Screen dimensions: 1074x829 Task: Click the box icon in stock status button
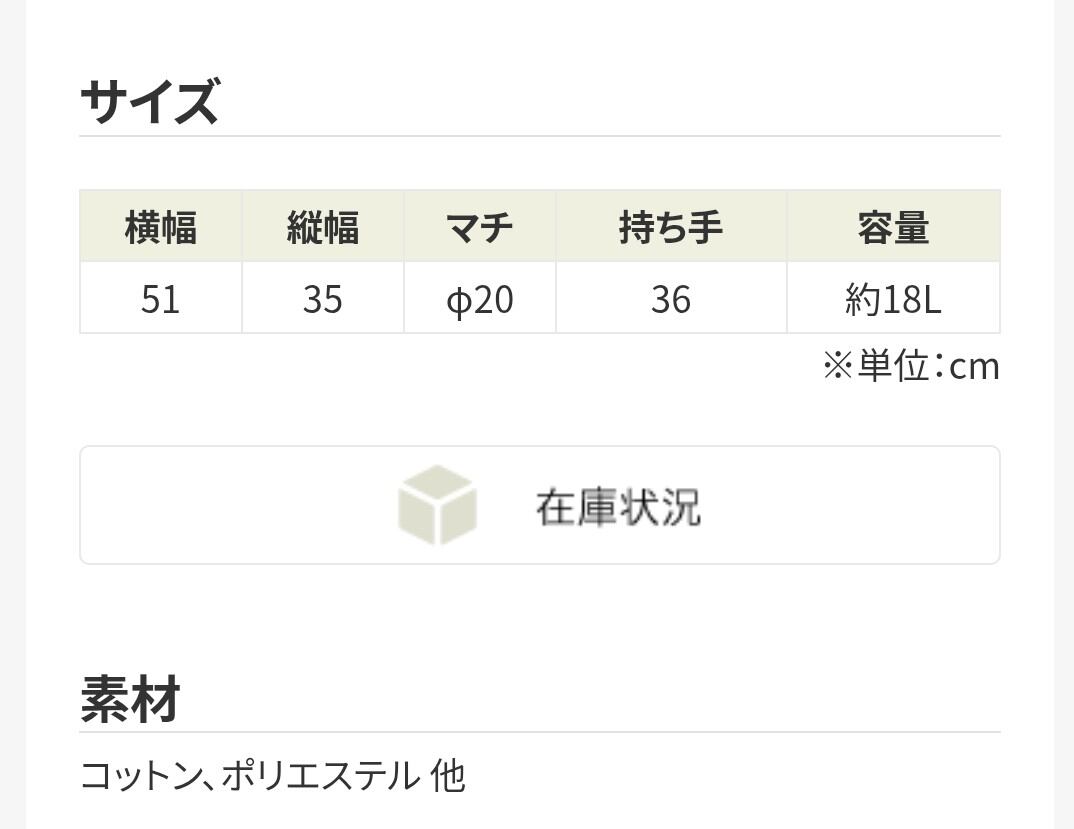(x=437, y=505)
